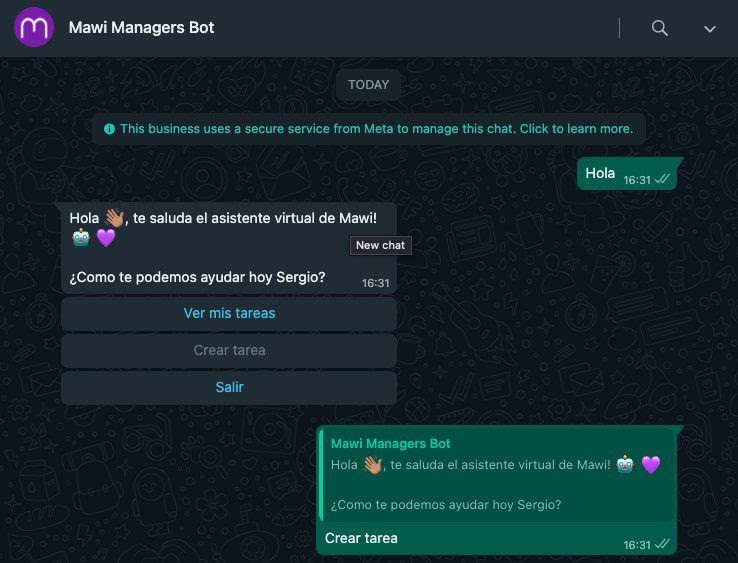
Task: Open the Mawi Managers Bot profile avatar
Action: pos(34,27)
